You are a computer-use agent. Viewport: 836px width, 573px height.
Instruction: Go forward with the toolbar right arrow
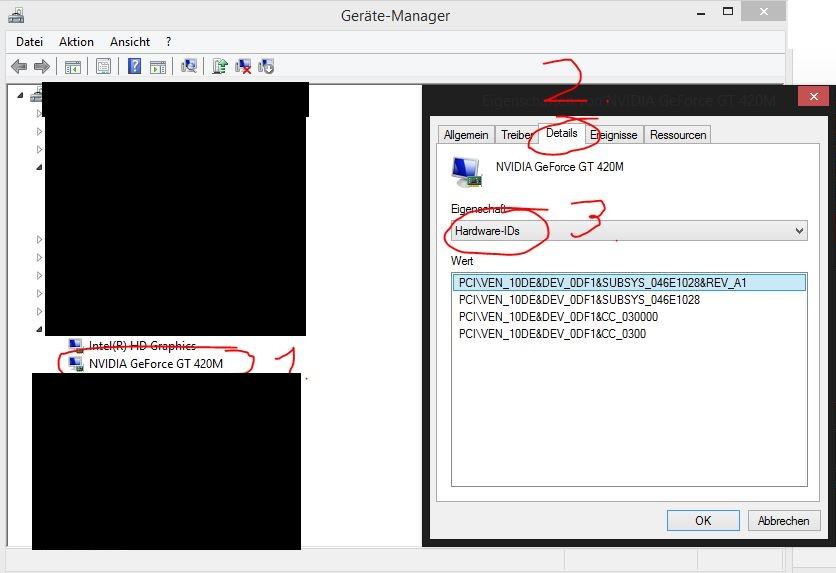pos(42,67)
